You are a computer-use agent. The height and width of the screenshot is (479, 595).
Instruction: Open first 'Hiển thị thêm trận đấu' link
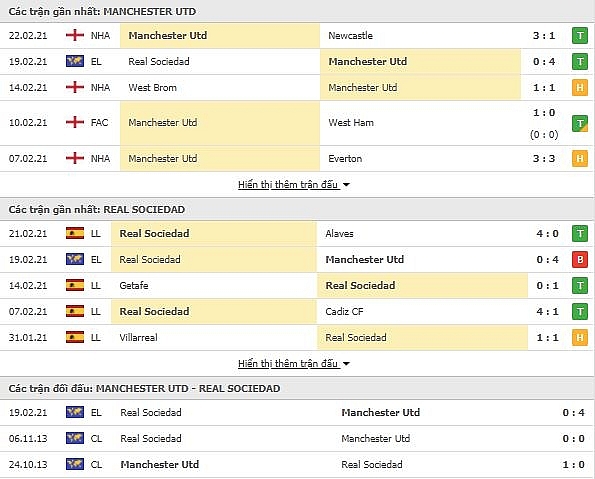288,185
